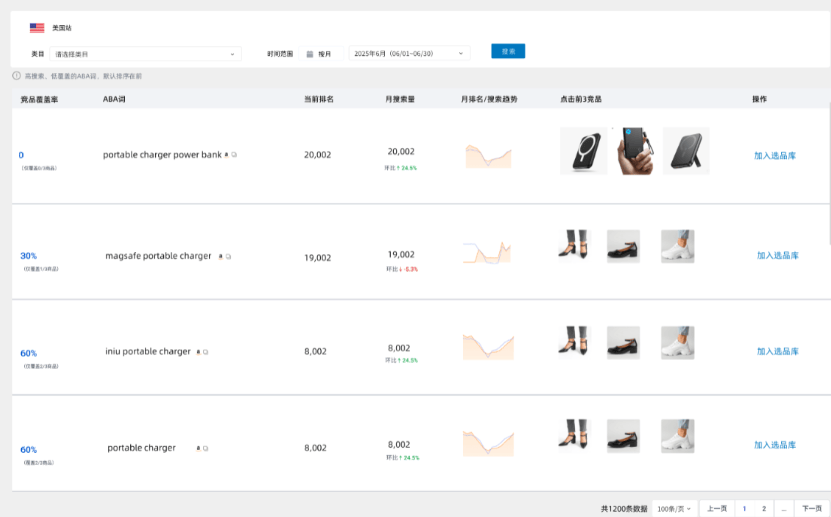Click the calendar icon beside 按月
The height and width of the screenshot is (517, 831).
click(310, 54)
